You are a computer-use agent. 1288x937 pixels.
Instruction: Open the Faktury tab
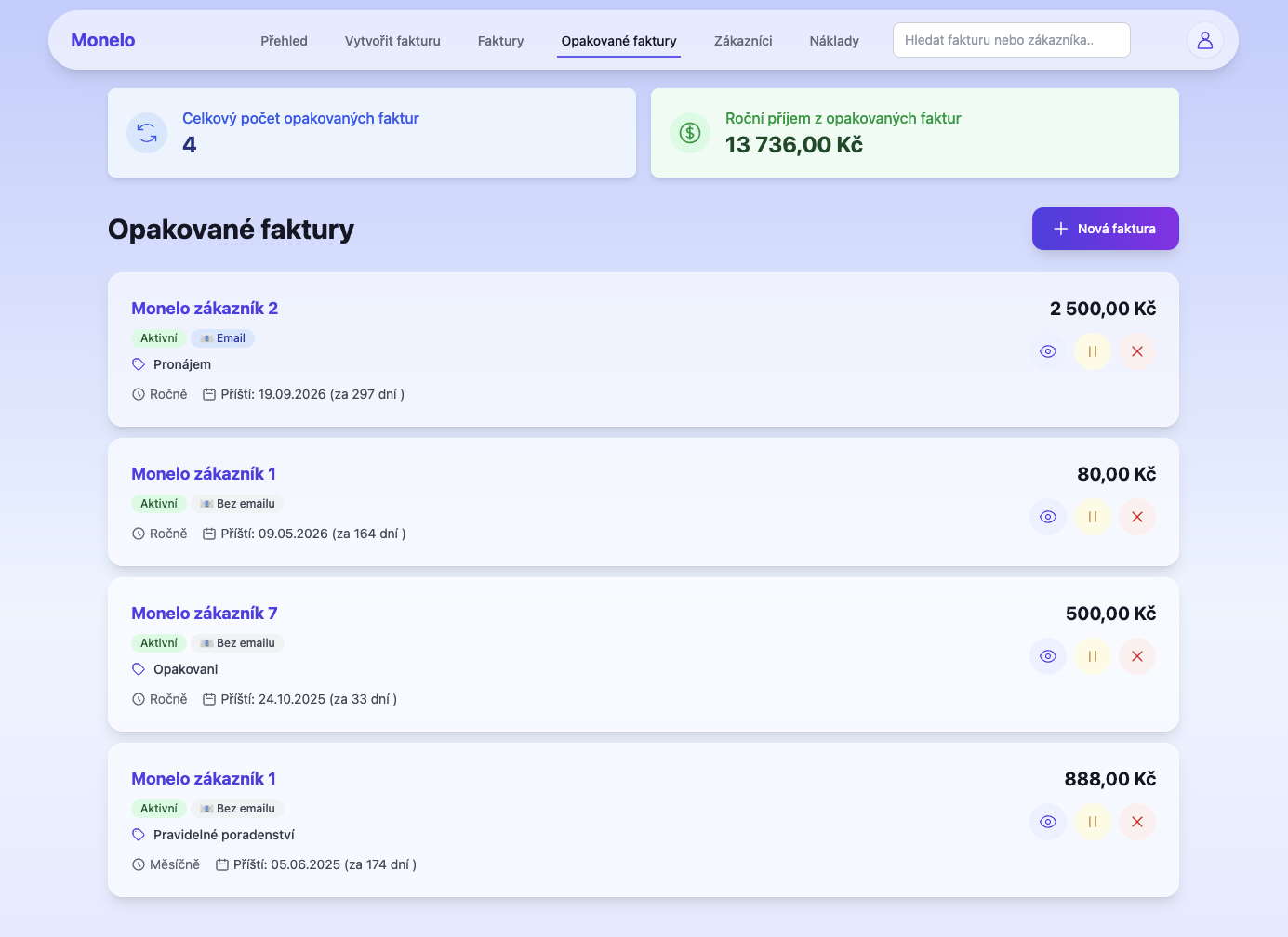(x=500, y=41)
